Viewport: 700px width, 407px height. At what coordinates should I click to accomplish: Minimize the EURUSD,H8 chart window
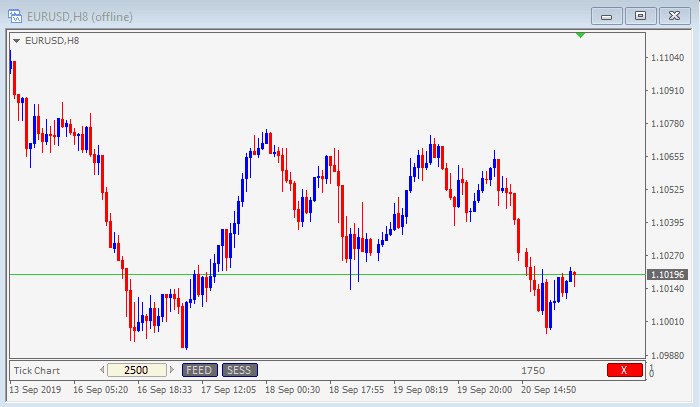606,15
